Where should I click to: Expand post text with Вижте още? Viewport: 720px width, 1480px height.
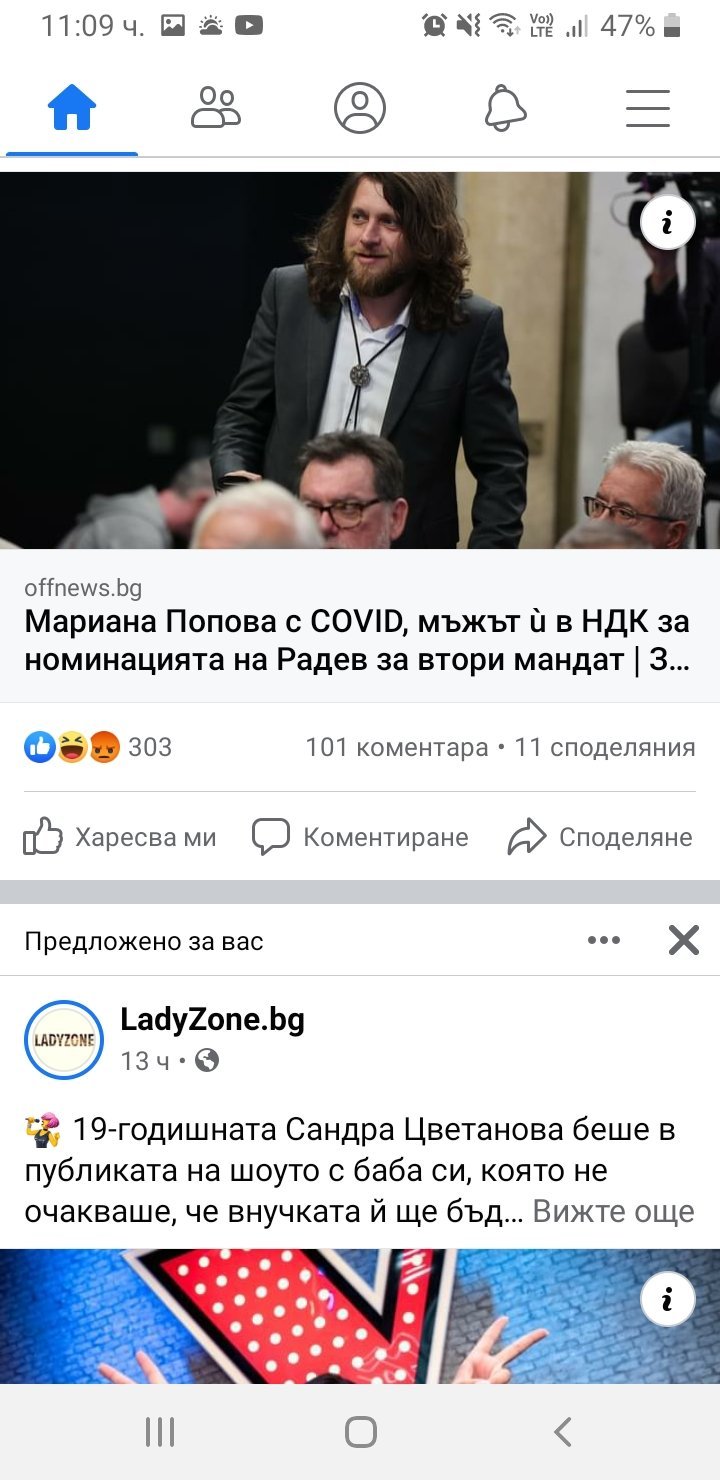point(613,1212)
